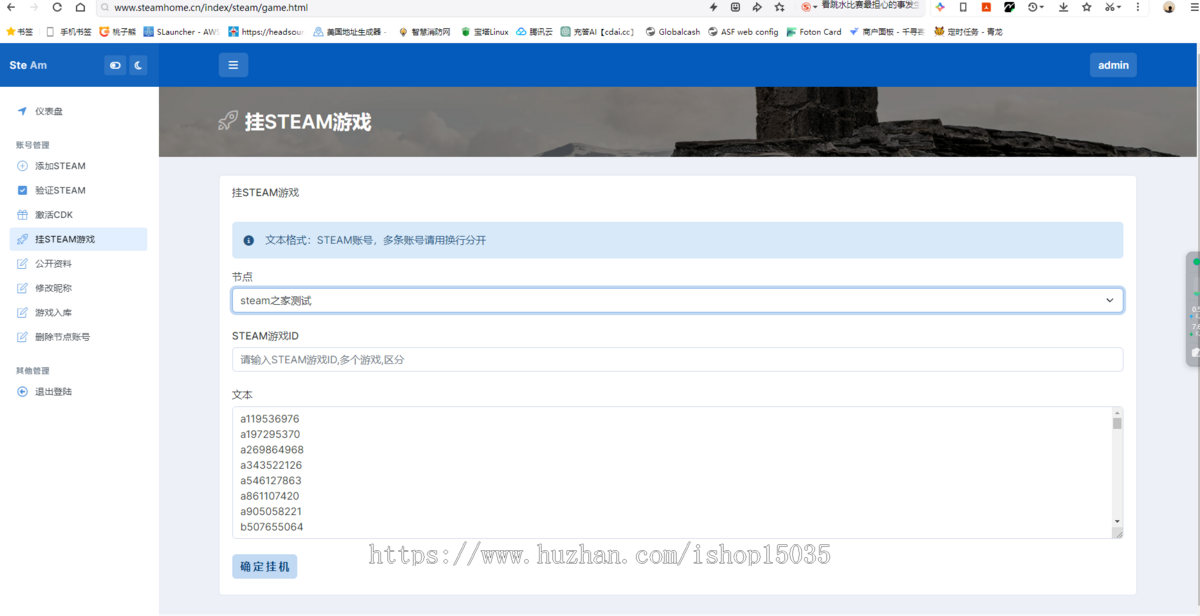Expand the 节点 dropdown showing steam之家测试
This screenshot has width=1200, height=616.
(677, 300)
